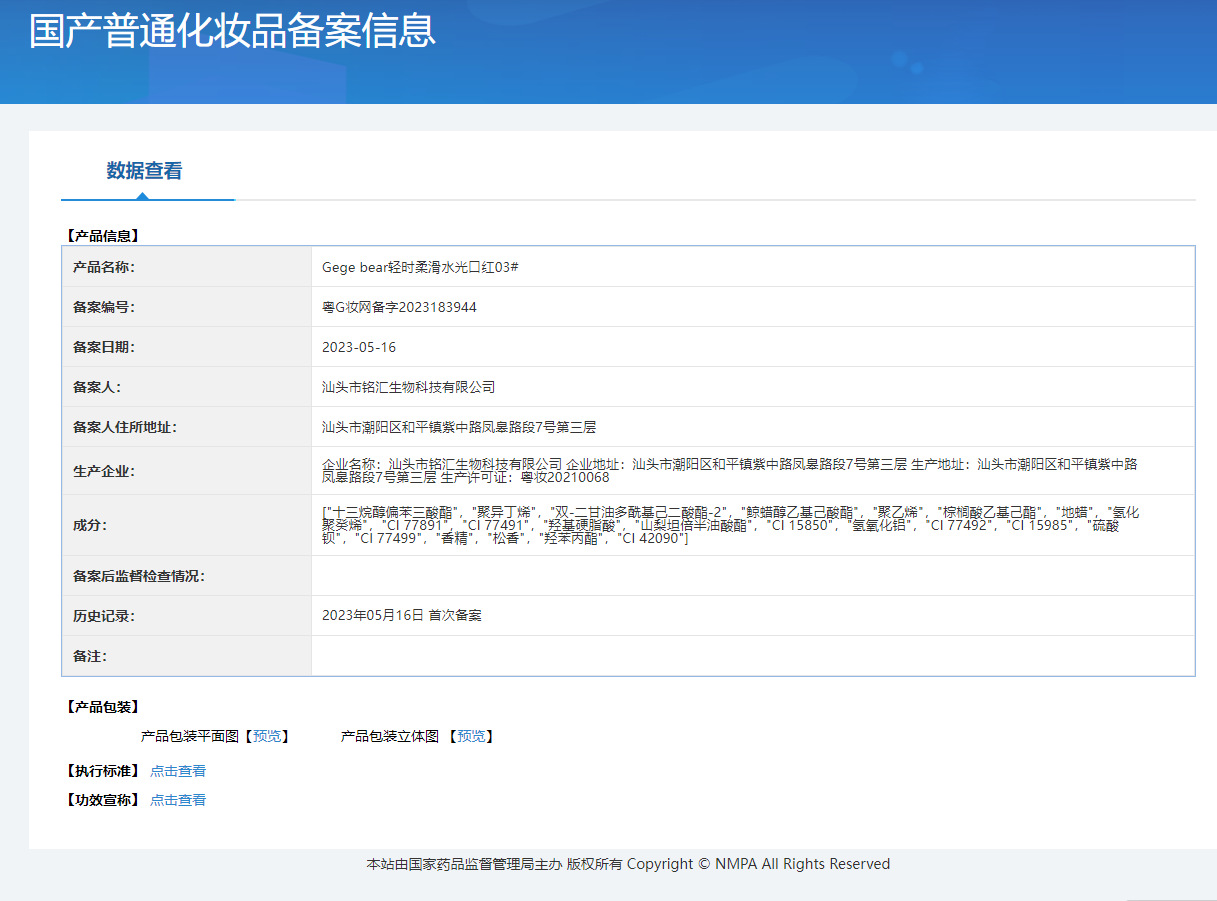This screenshot has width=1217, height=901.
Task: Select the 汕头市铭汇生物科技有限公司 filer name
Action: pyautogui.click(x=408, y=387)
